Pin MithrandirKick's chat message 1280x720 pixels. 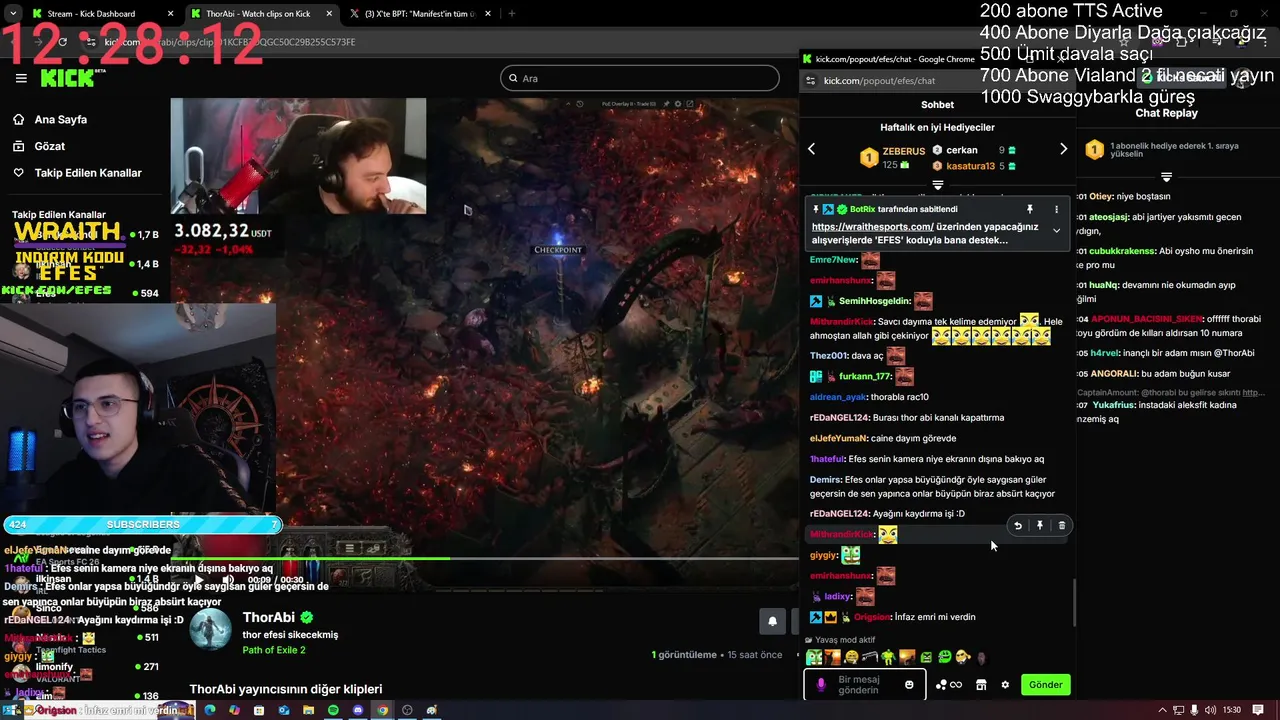pos(1040,525)
